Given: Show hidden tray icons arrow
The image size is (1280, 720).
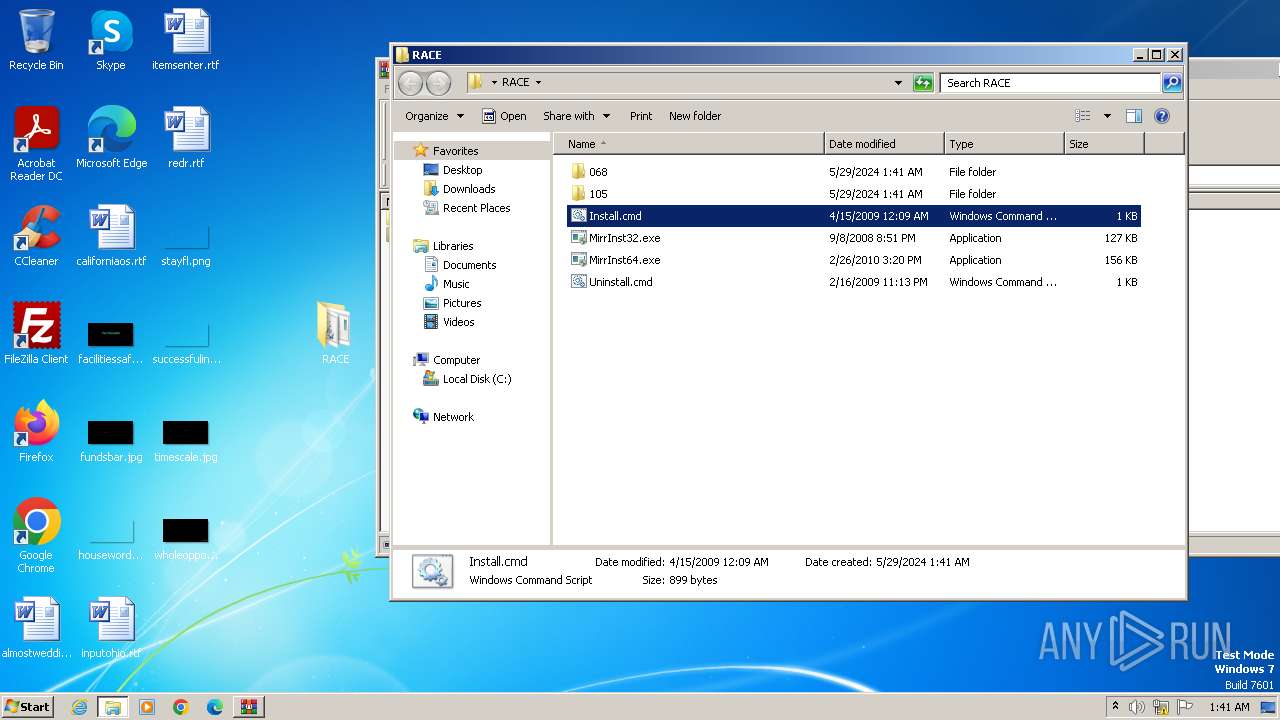Looking at the screenshot, I should coord(1115,707).
